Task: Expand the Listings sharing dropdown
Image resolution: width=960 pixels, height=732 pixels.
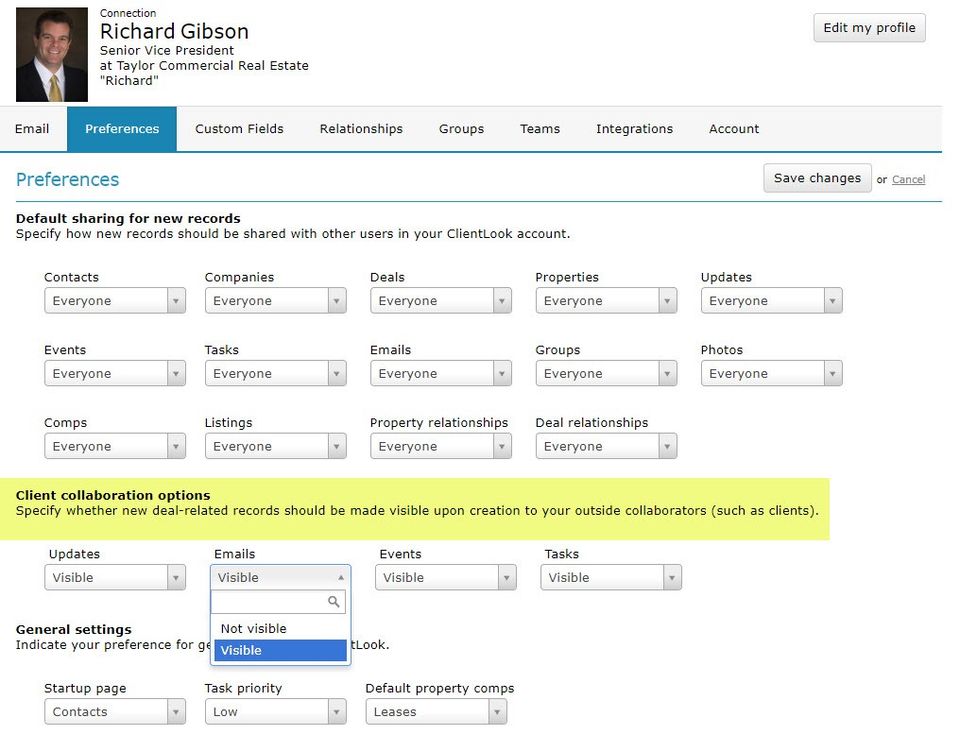Action: pyautogui.click(x=275, y=447)
